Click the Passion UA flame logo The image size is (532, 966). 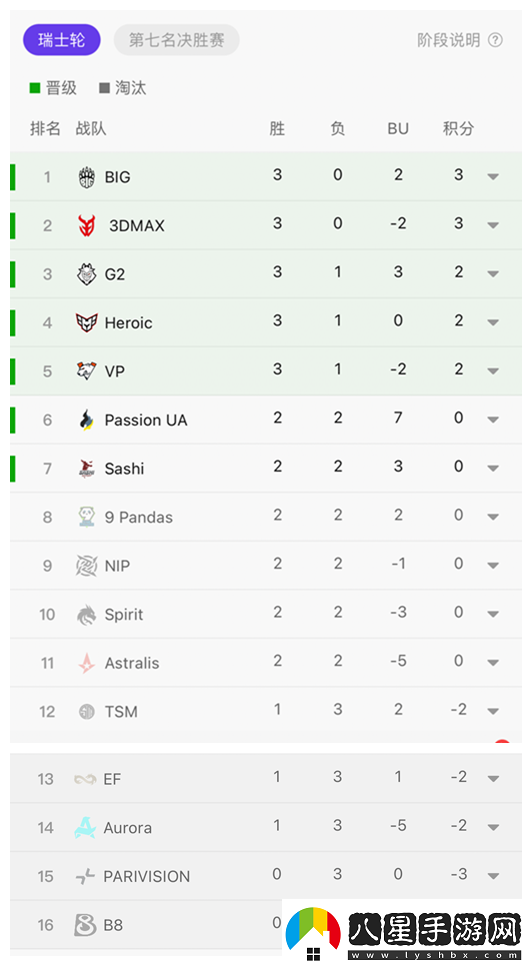[87, 420]
